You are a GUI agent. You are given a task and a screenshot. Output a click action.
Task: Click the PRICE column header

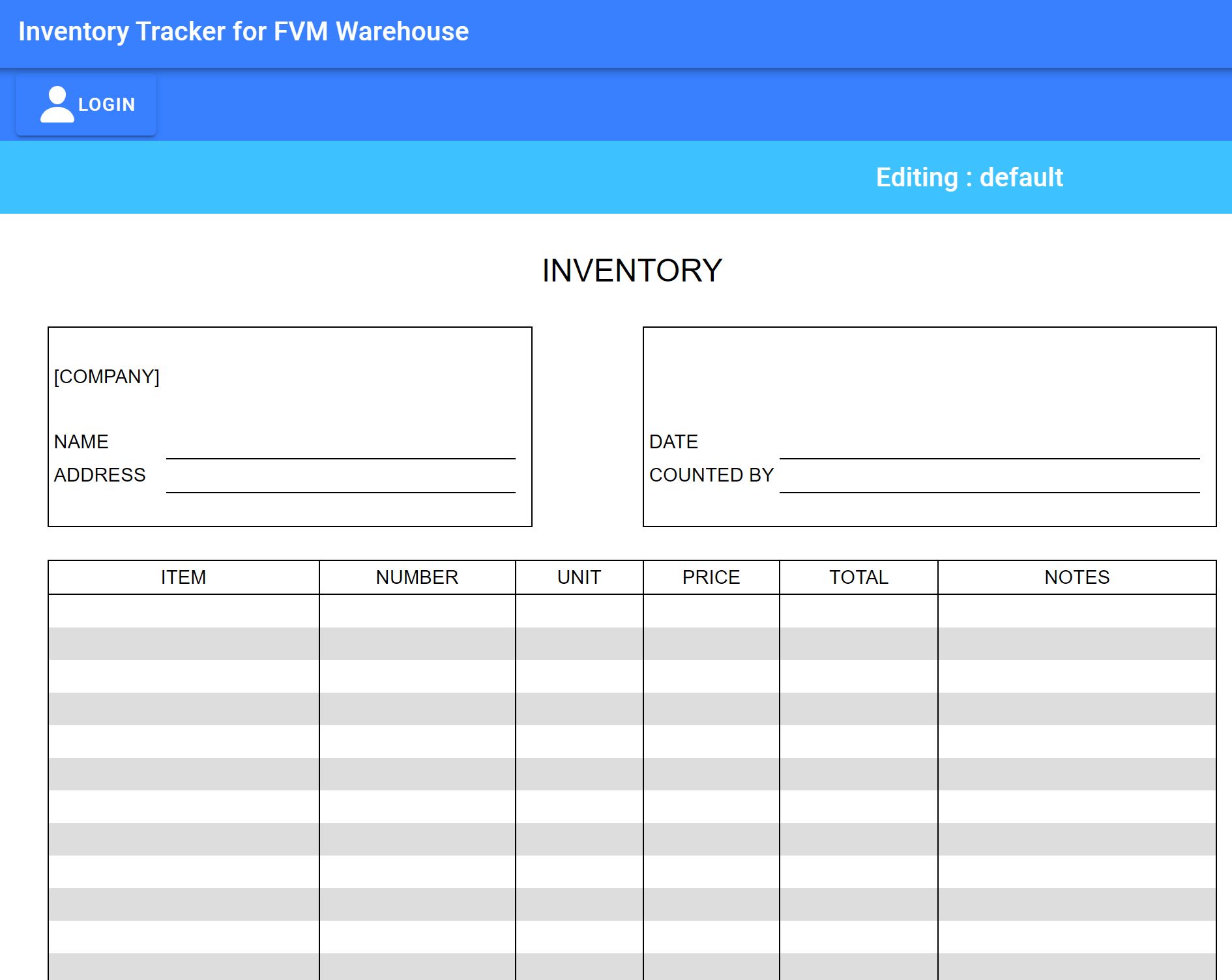[711, 577]
